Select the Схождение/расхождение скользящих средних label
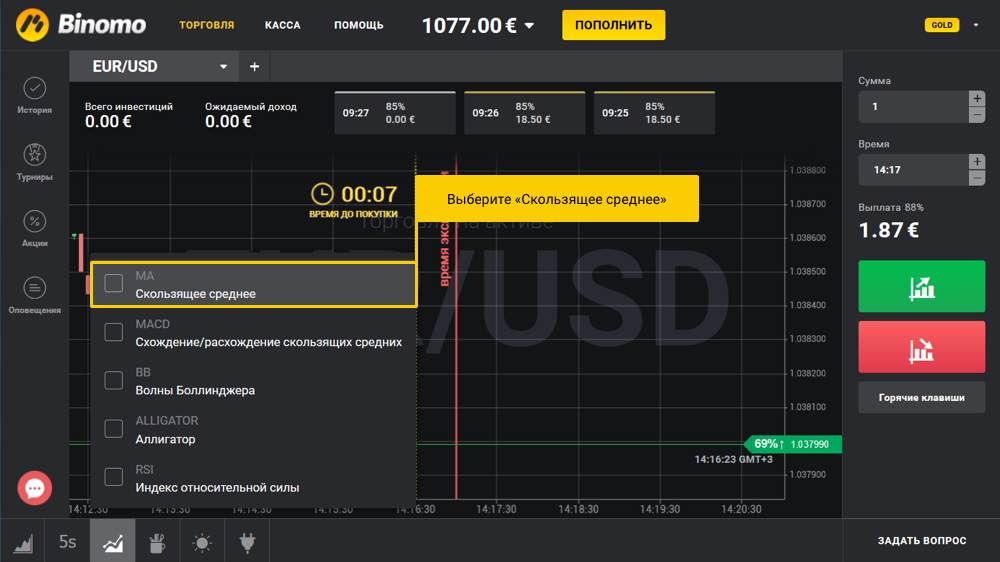Image resolution: width=1000 pixels, height=562 pixels. click(268, 343)
